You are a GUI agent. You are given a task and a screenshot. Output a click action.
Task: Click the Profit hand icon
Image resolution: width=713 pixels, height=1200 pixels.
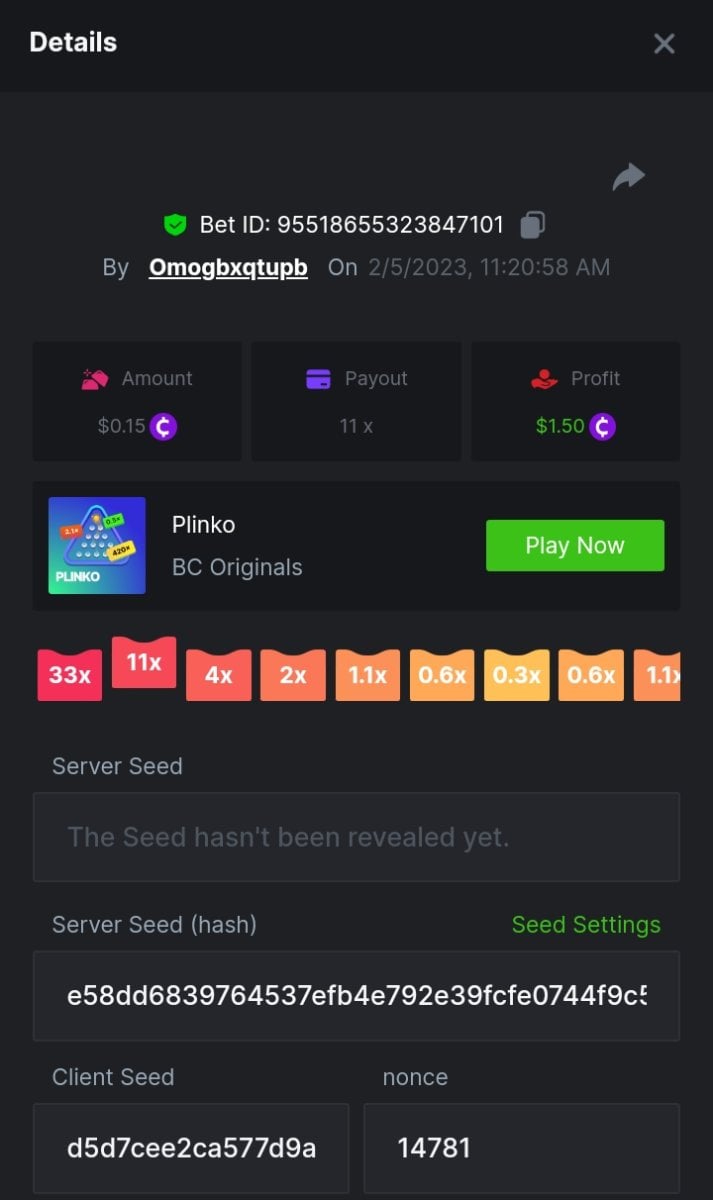point(544,379)
